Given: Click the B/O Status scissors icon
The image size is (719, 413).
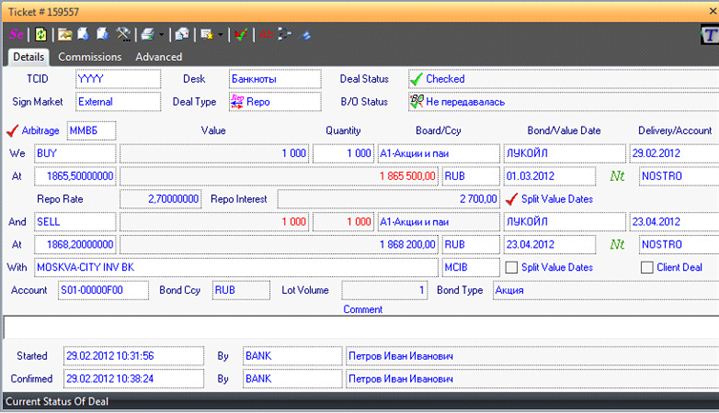Looking at the screenshot, I should [x=416, y=102].
